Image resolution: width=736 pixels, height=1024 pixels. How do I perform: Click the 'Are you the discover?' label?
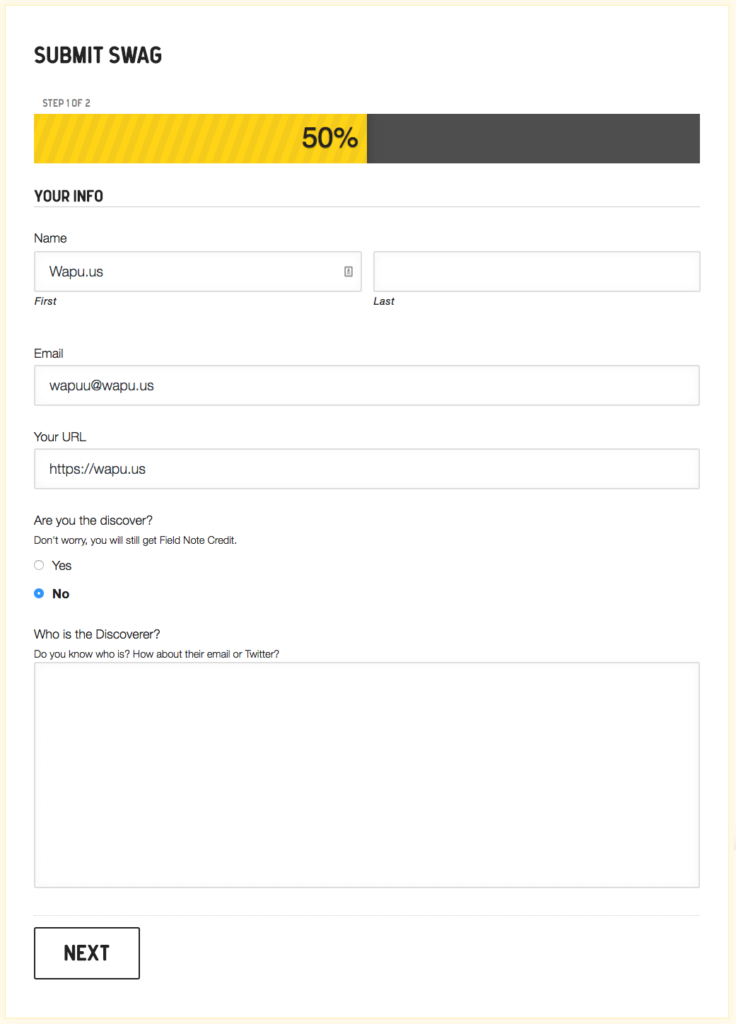(93, 520)
